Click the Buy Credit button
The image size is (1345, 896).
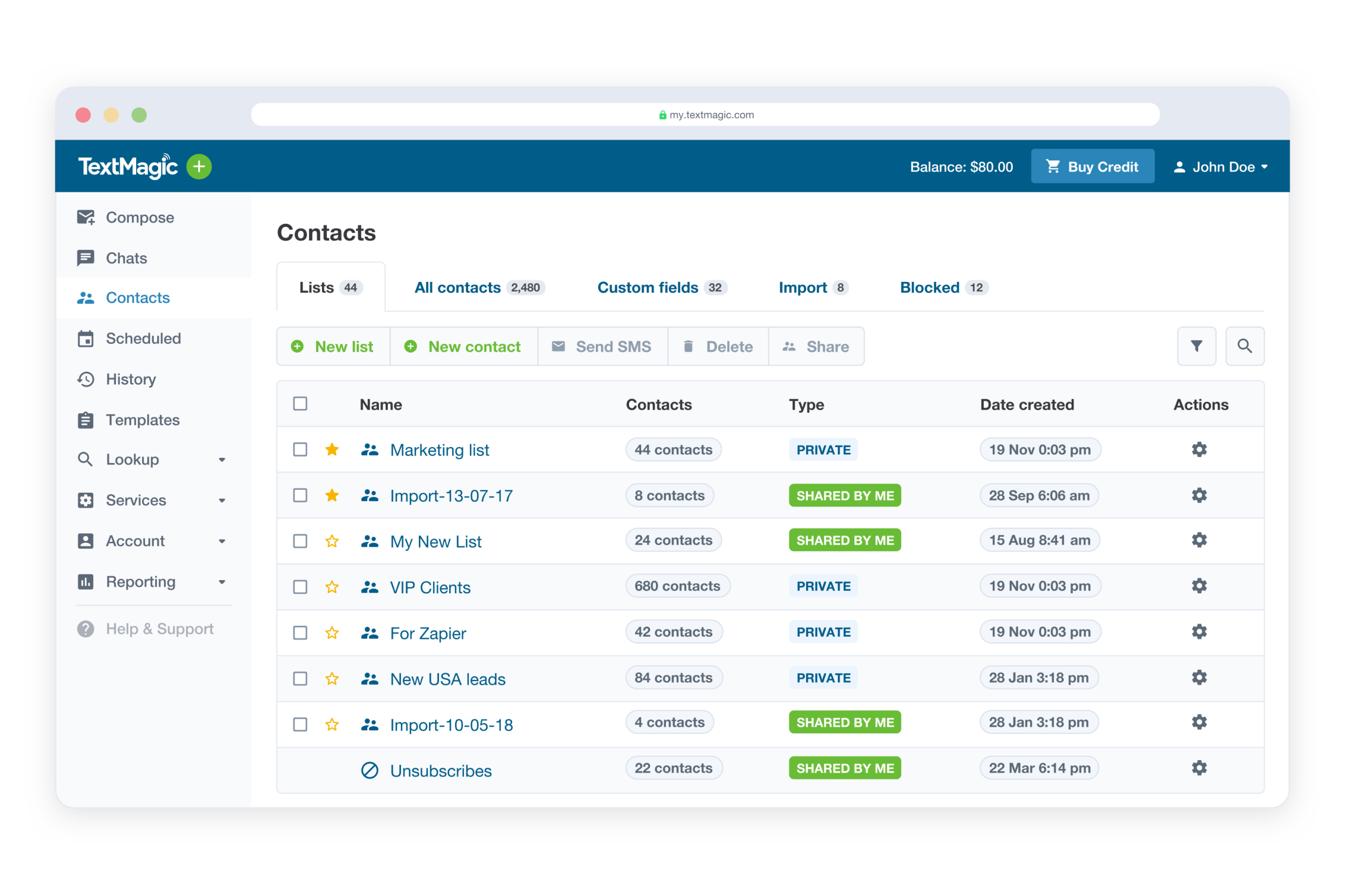pyautogui.click(x=1092, y=167)
